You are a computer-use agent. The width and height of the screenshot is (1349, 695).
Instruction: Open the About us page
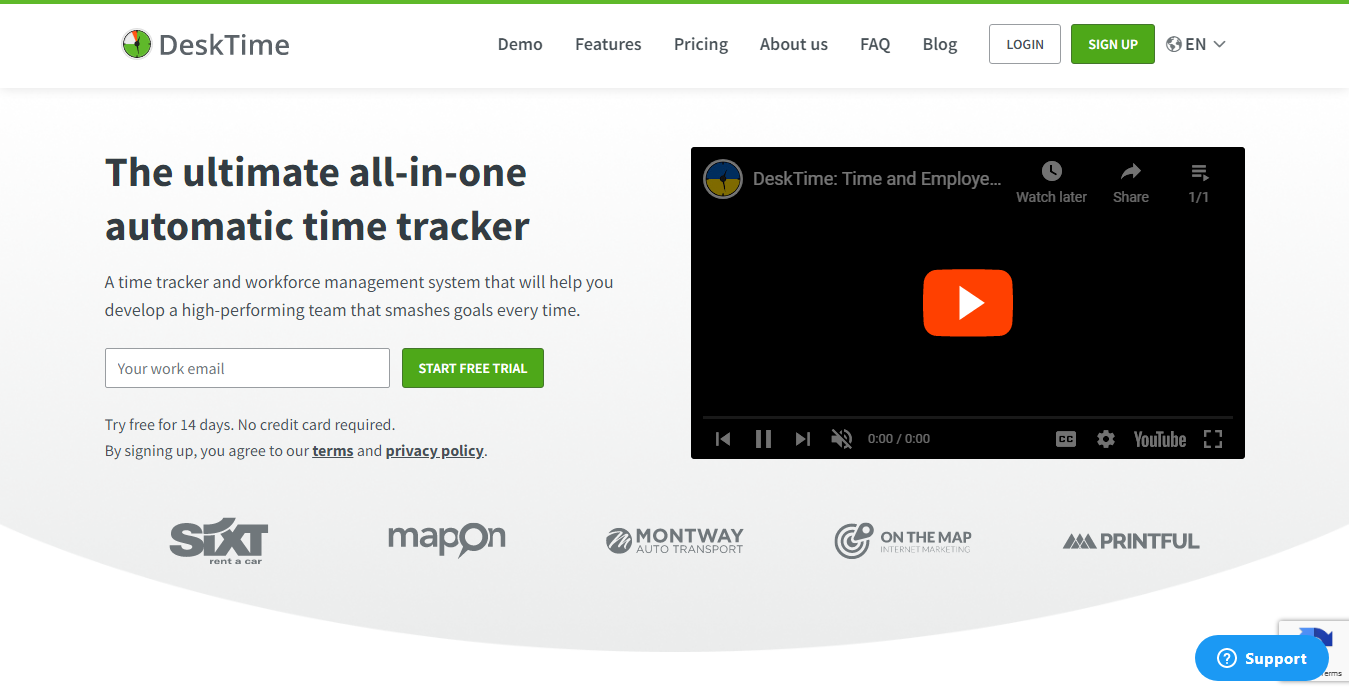794,44
